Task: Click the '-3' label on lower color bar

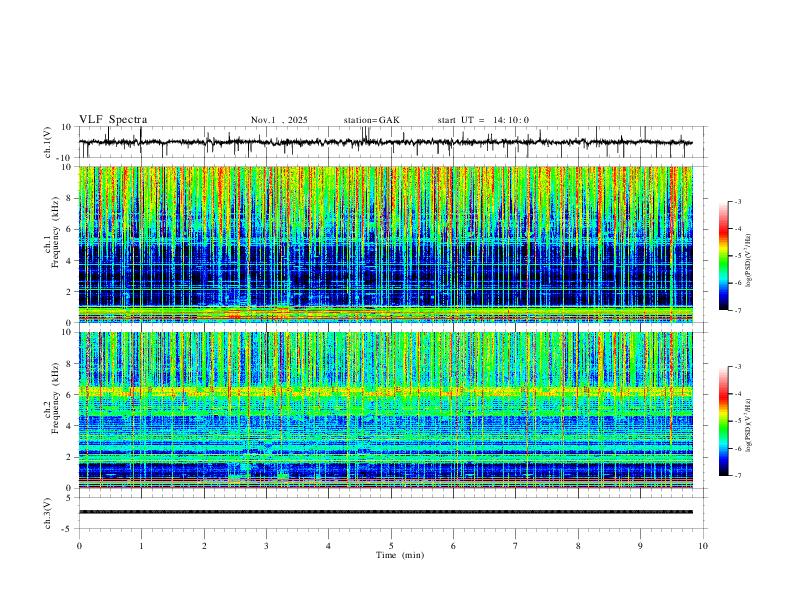Action: pyautogui.click(x=738, y=367)
